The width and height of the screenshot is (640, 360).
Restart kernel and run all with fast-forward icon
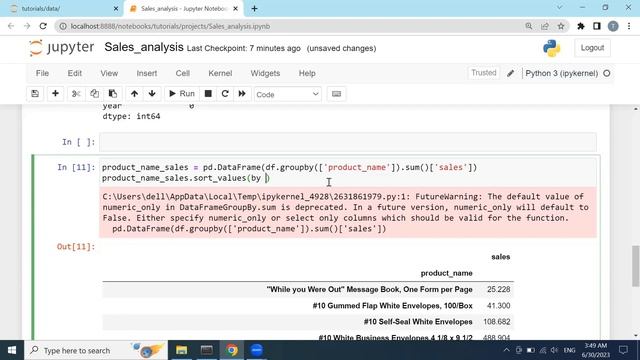point(242,94)
